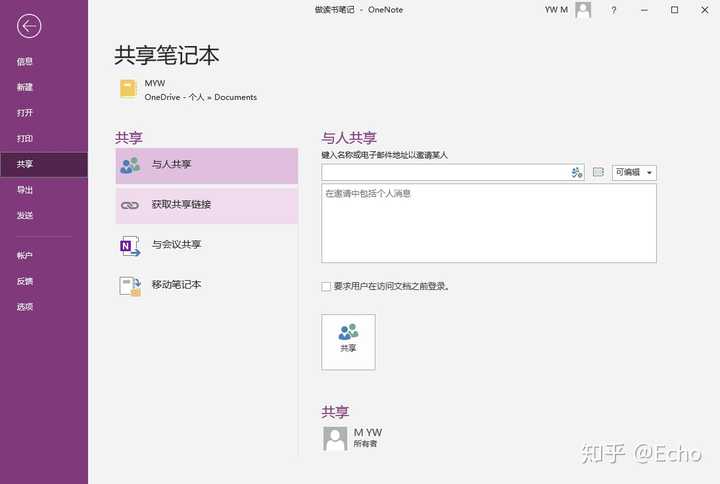
Task: Open help with the question mark
Action: 613,10
